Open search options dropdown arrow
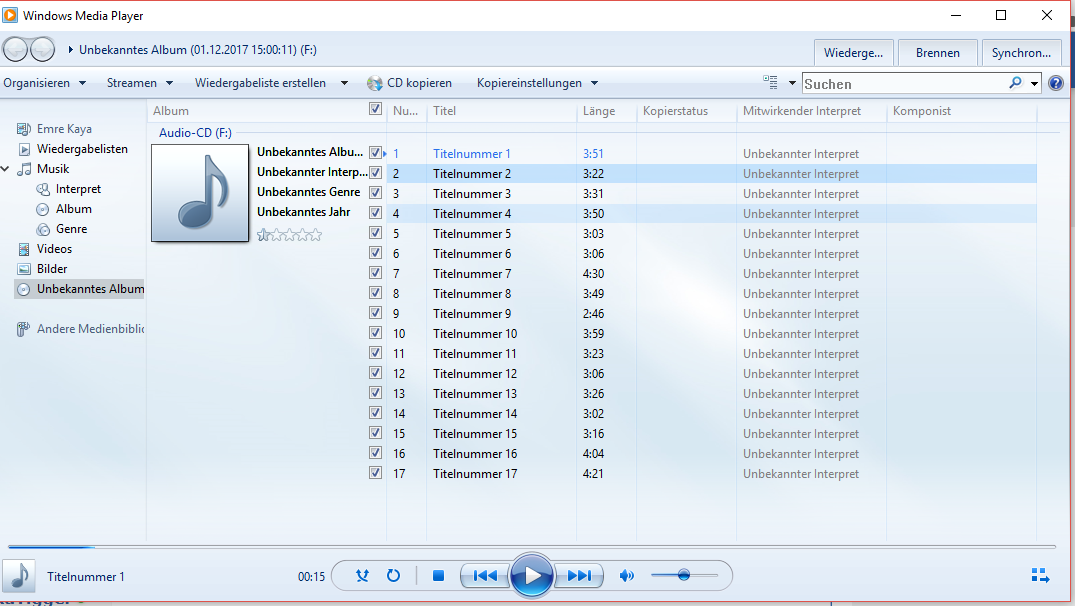 click(1034, 84)
